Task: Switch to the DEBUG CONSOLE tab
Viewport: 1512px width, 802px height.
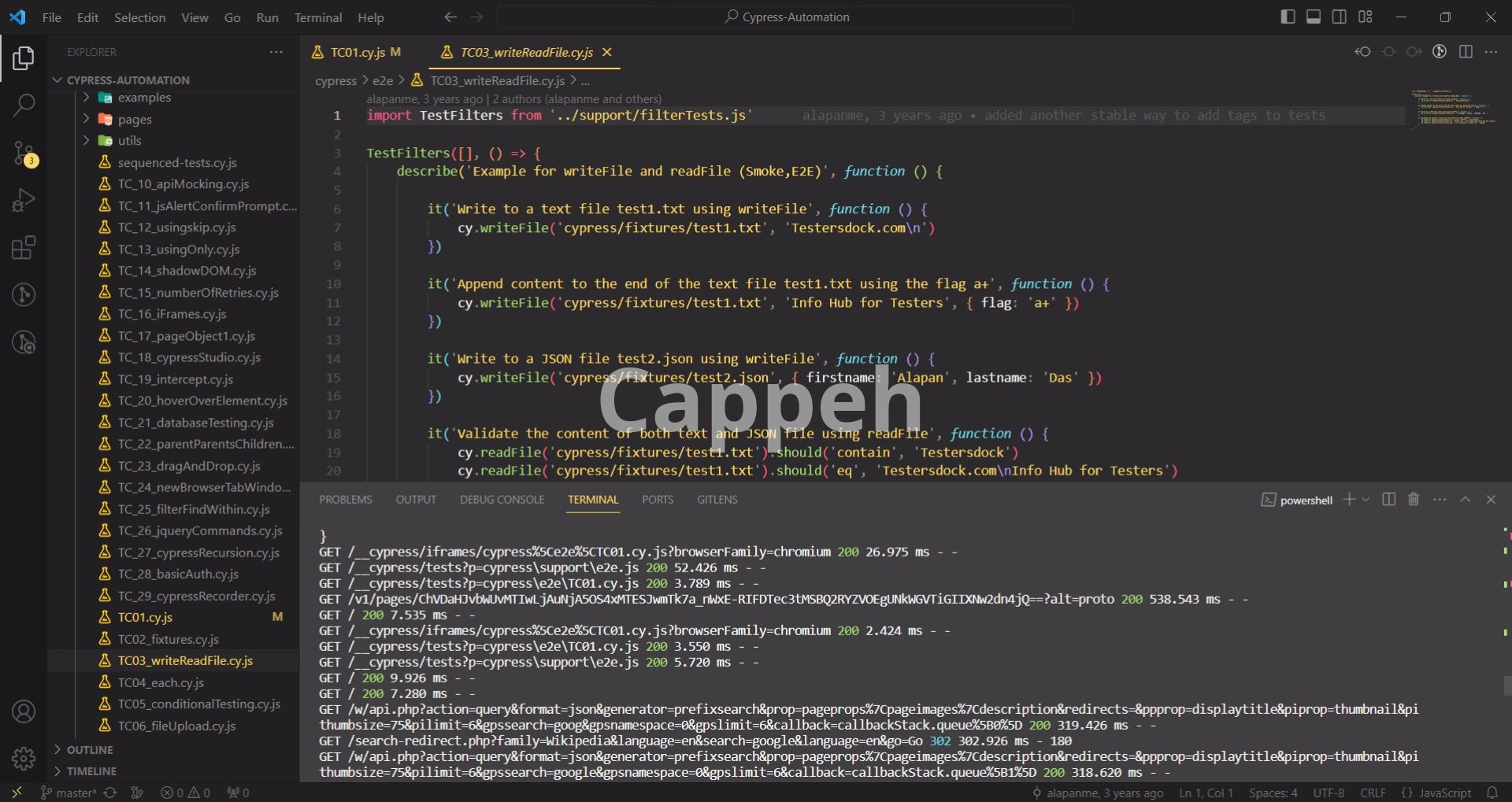Action: coord(502,500)
